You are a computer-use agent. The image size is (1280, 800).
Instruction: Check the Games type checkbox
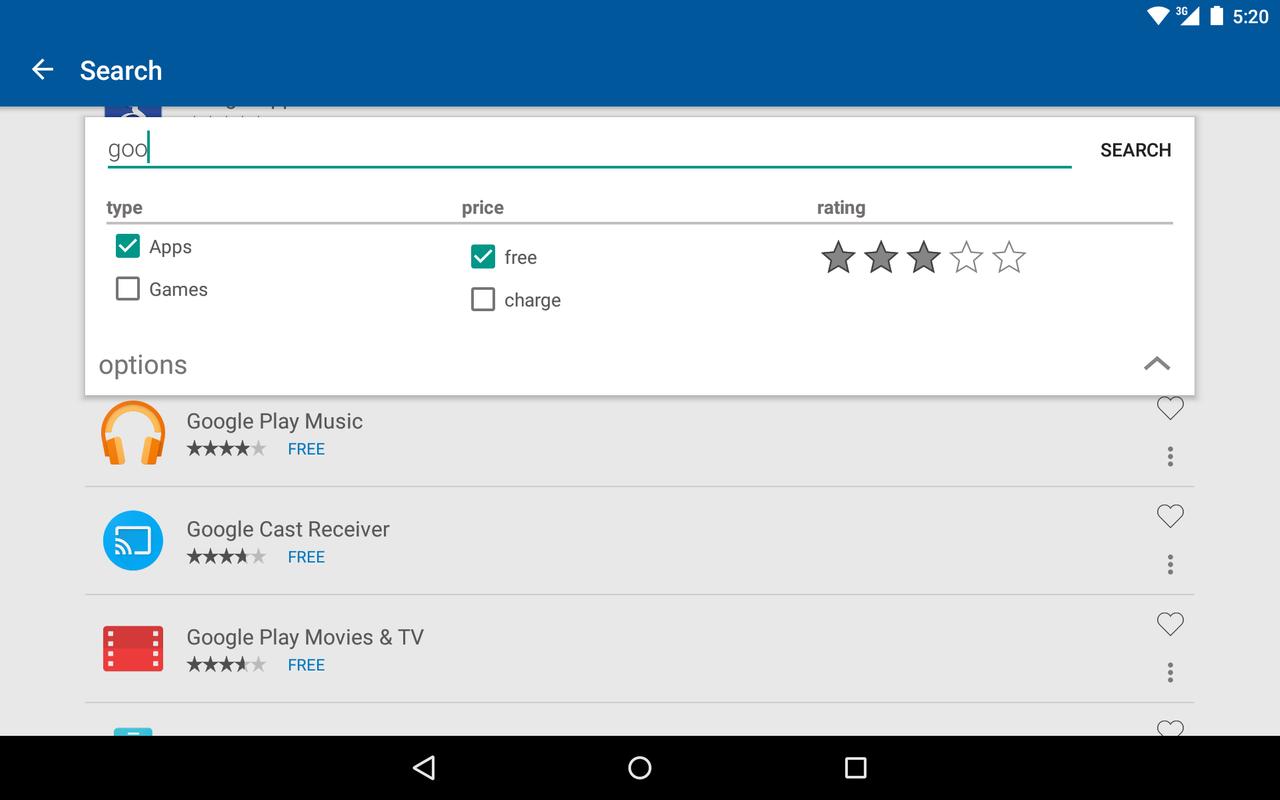(128, 289)
